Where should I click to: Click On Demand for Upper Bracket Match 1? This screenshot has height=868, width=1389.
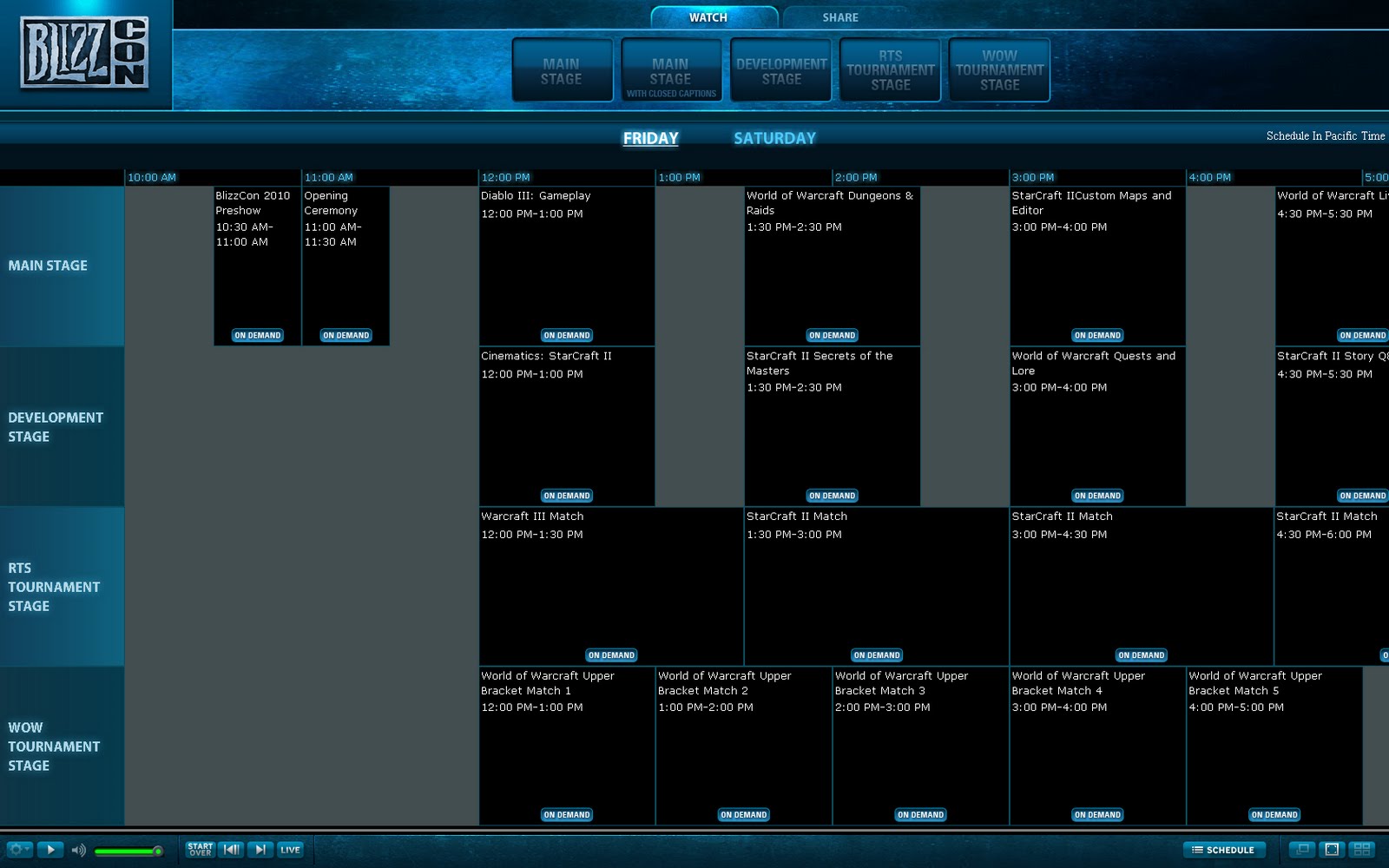tap(567, 815)
